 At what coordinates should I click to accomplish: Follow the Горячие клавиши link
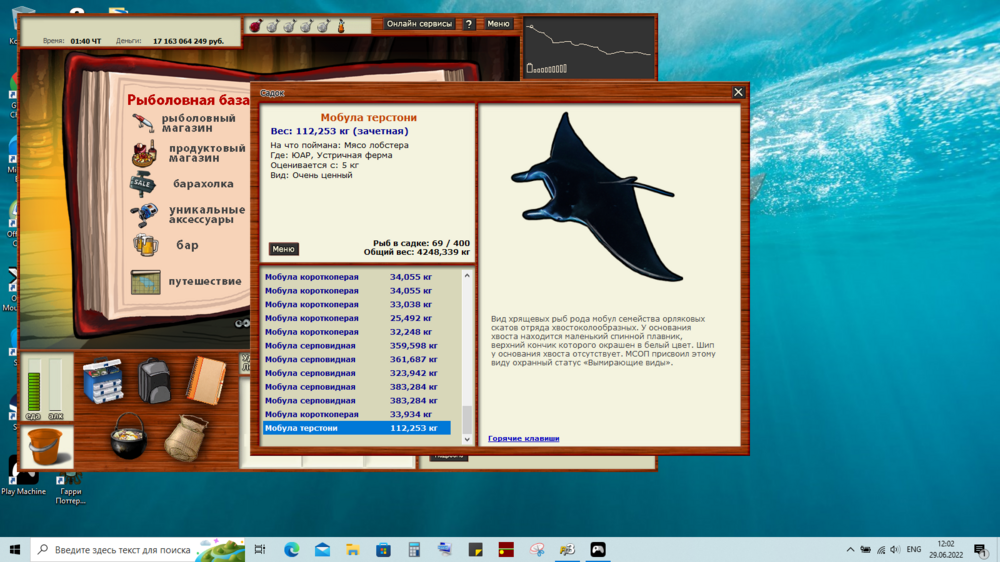pos(524,438)
